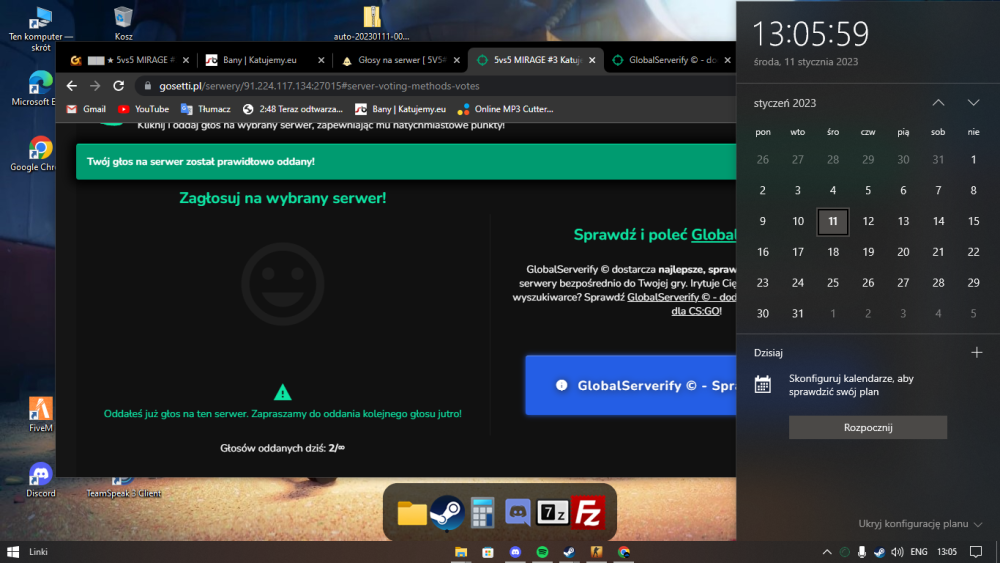
Task: Go forward in the Chrome browser
Action: pos(95,85)
